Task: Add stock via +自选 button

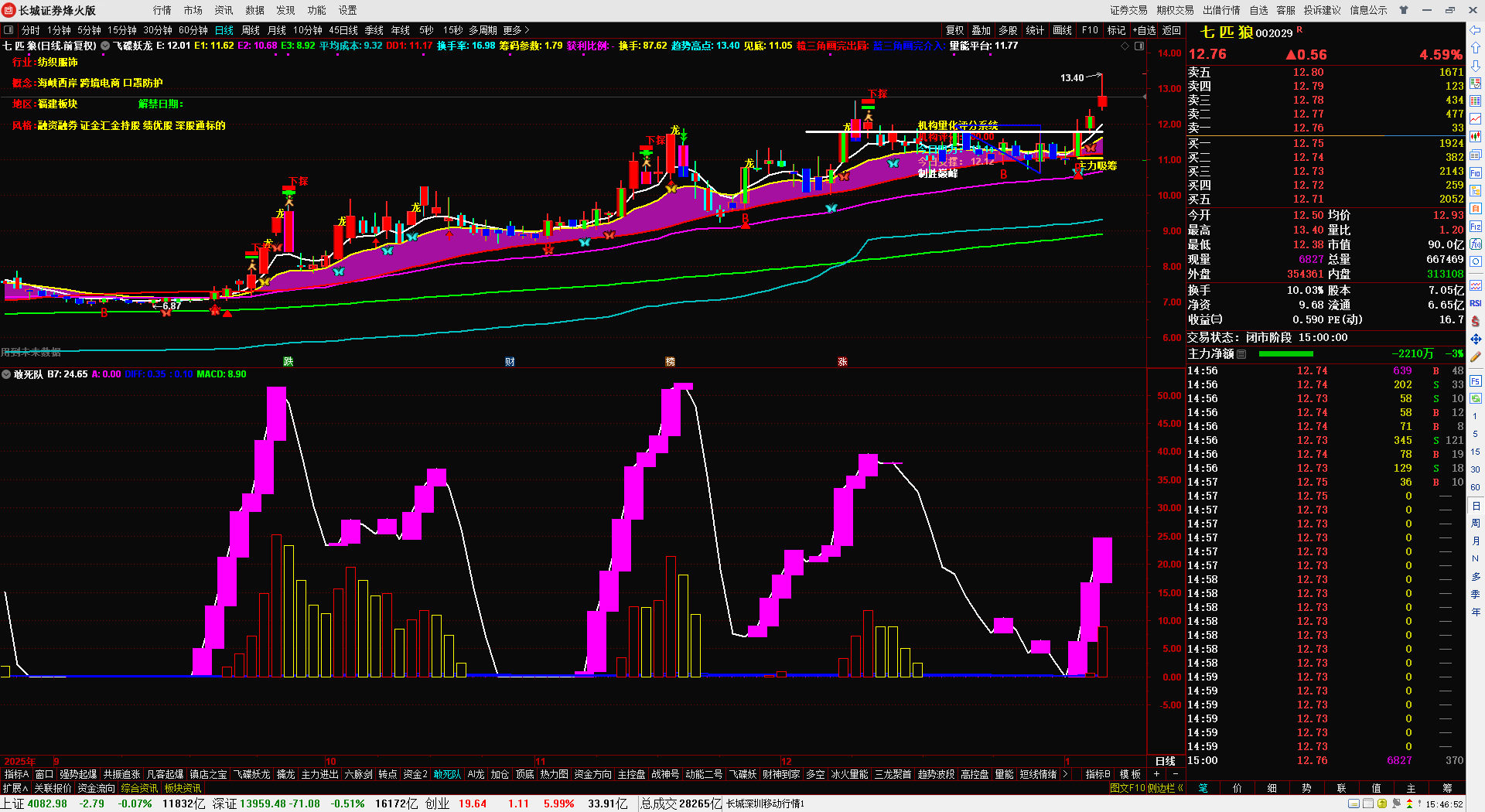Action: coord(1145,30)
